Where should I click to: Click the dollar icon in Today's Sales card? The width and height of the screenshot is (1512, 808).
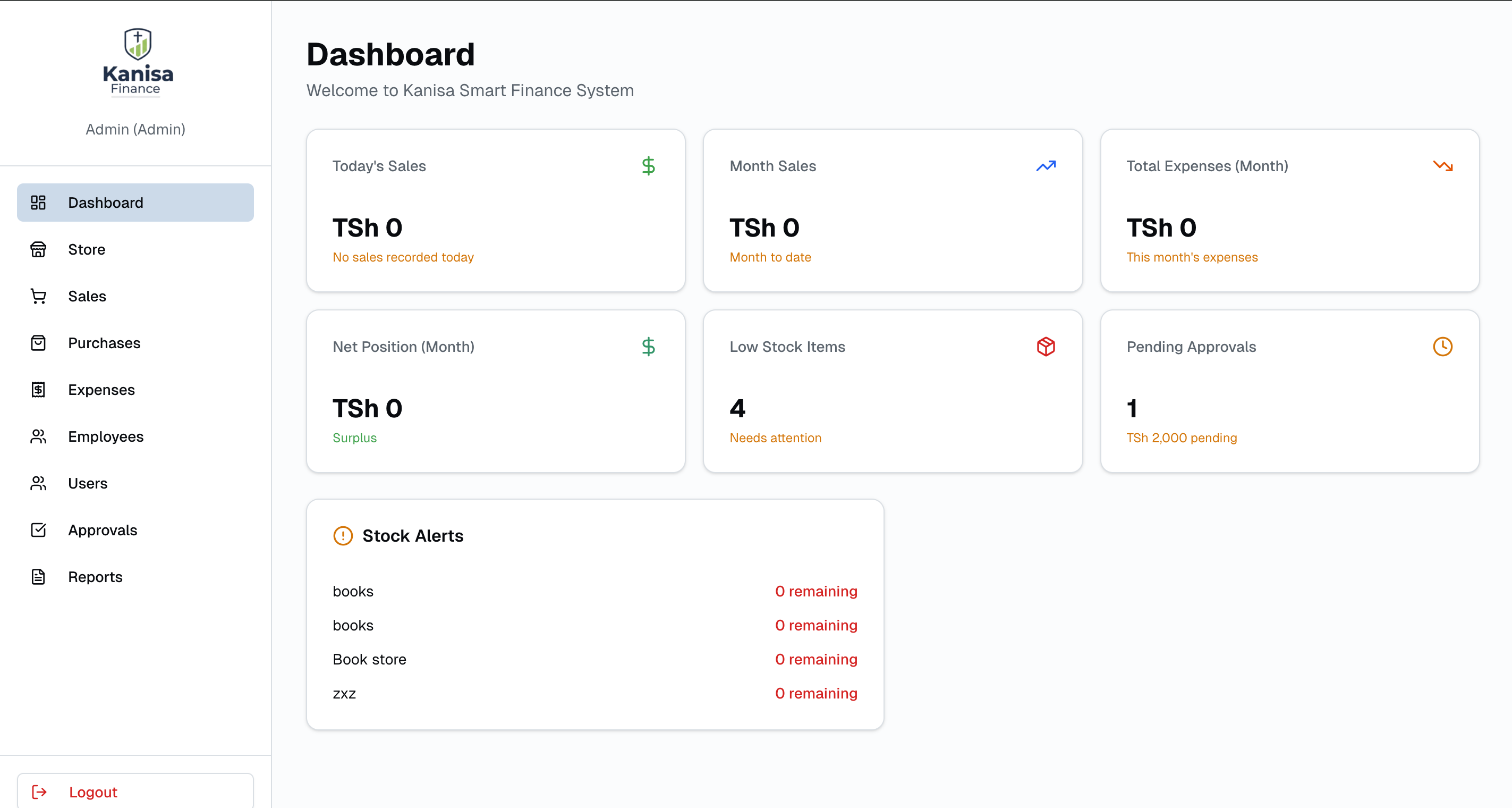click(648, 166)
